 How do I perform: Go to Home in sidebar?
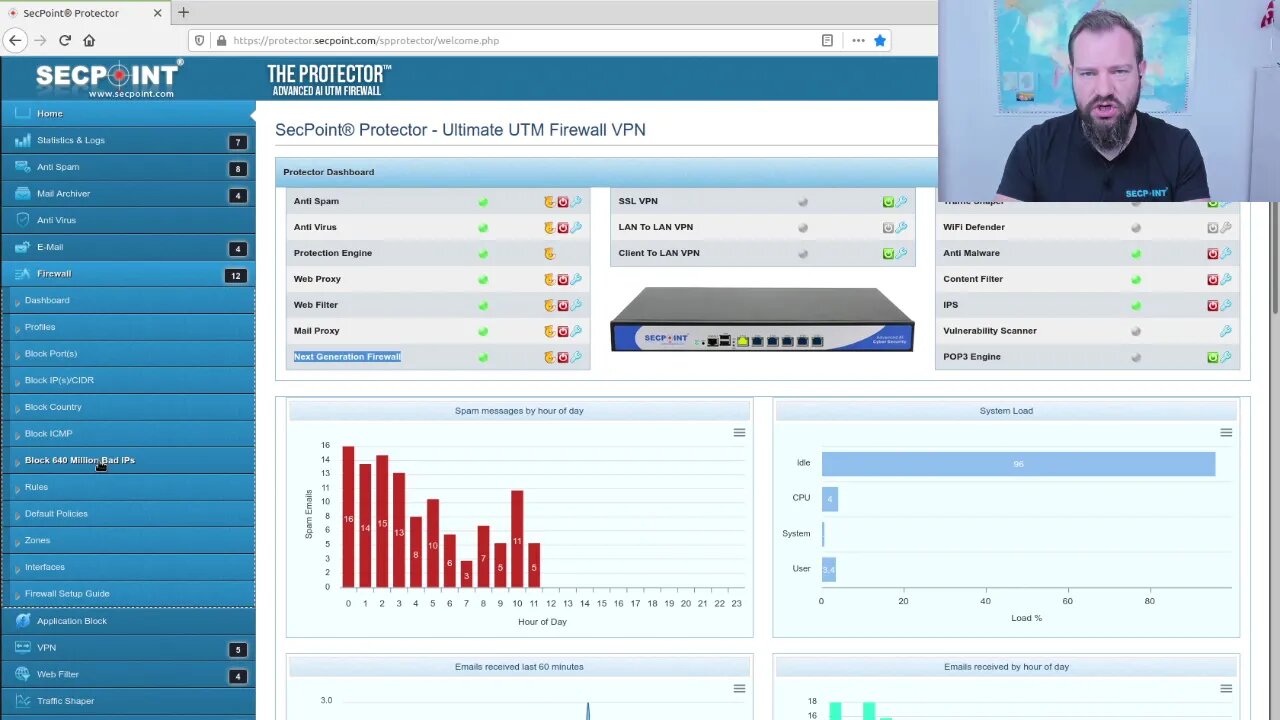[128, 113]
